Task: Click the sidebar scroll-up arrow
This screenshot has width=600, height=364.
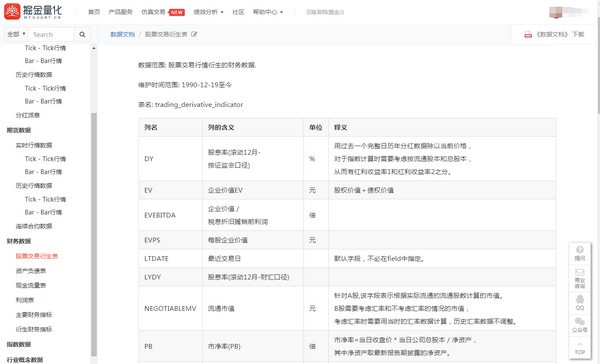Action: [94, 49]
